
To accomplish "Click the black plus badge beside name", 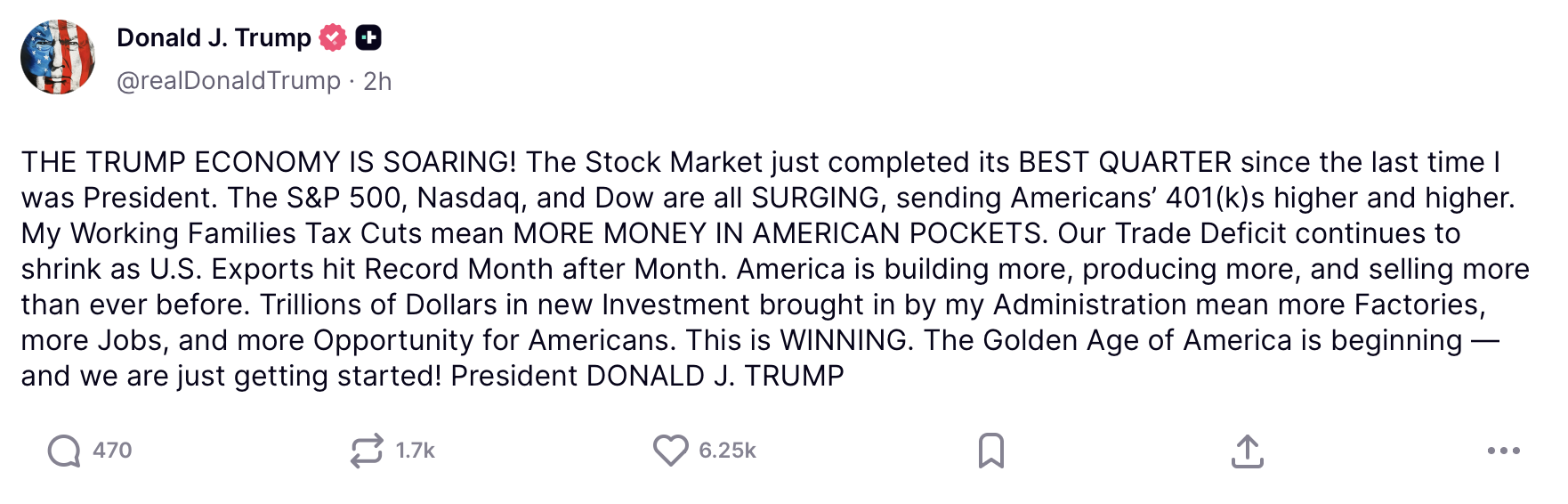I will 368,37.
